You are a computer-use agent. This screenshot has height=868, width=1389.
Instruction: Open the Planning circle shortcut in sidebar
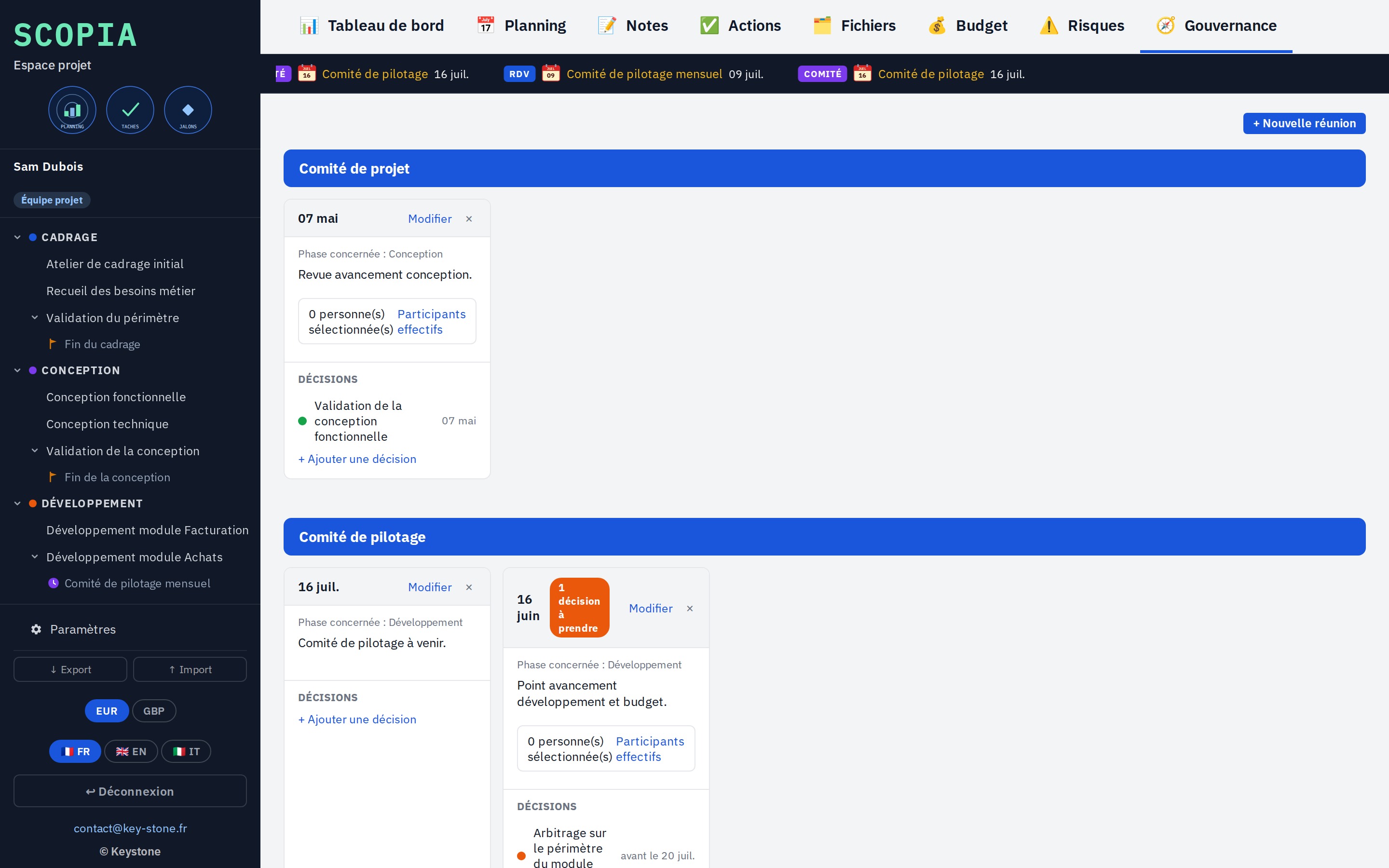click(72, 109)
